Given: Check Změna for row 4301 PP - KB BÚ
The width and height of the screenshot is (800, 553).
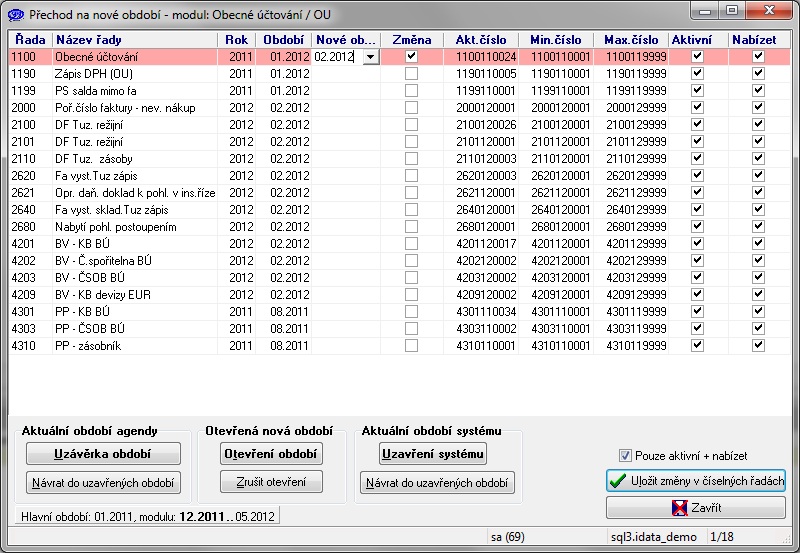Looking at the screenshot, I should tap(411, 311).
